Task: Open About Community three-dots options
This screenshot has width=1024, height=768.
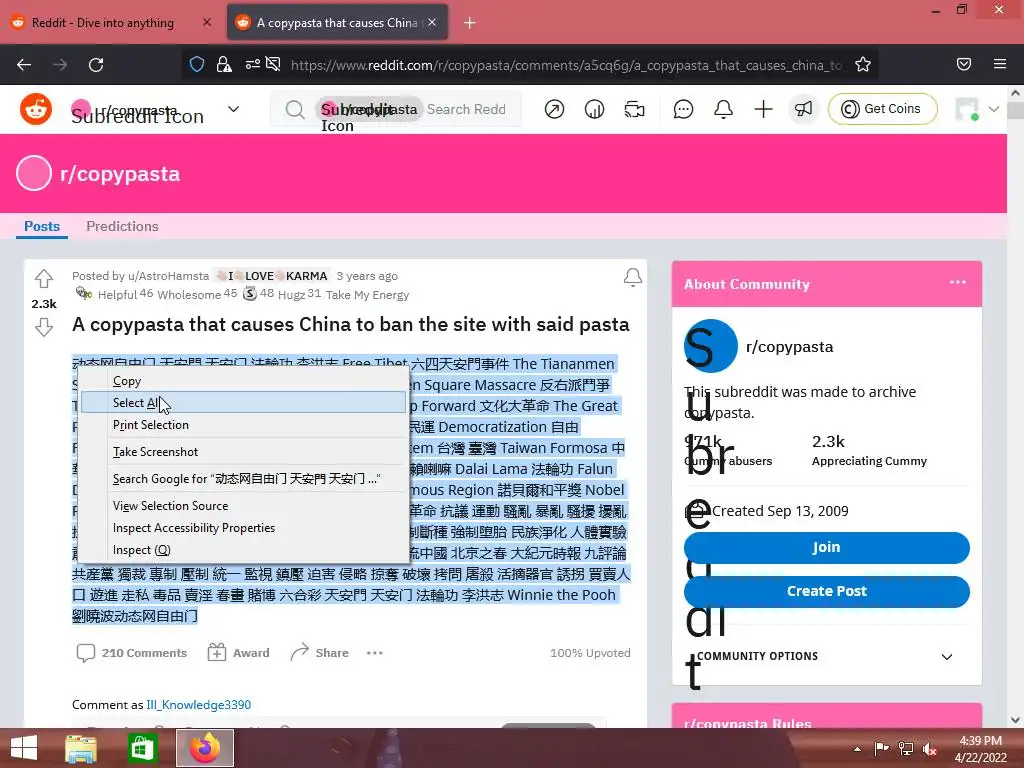Action: point(957,282)
